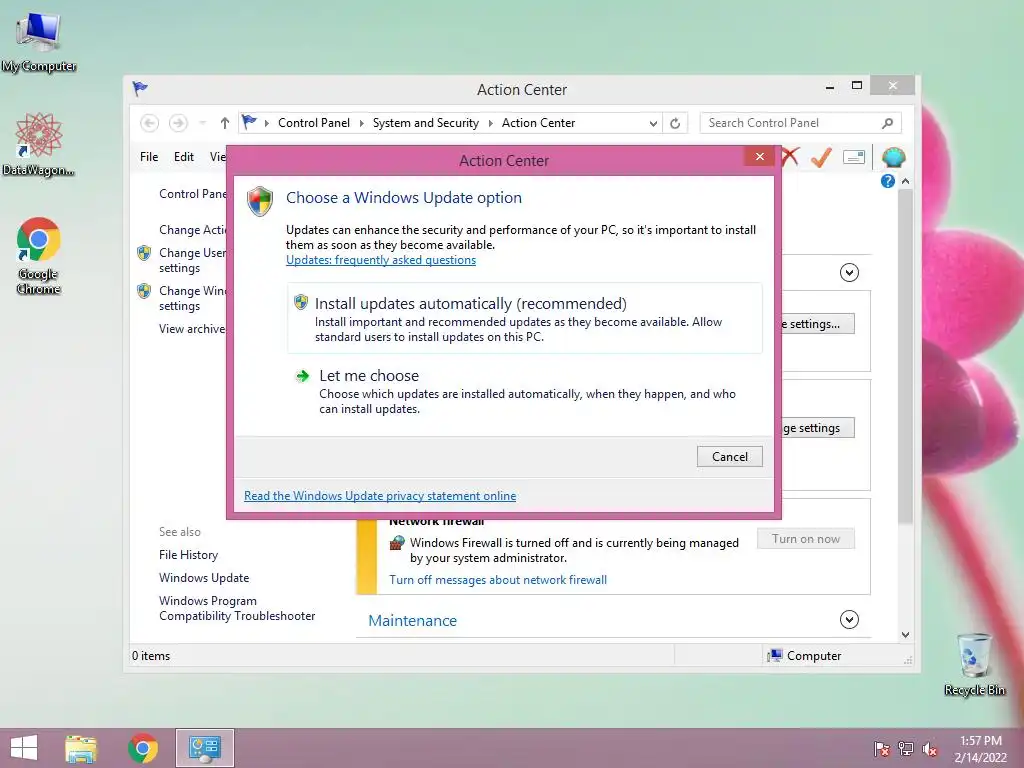1024x768 pixels.
Task: Click View archived messages link
Action: (192, 328)
